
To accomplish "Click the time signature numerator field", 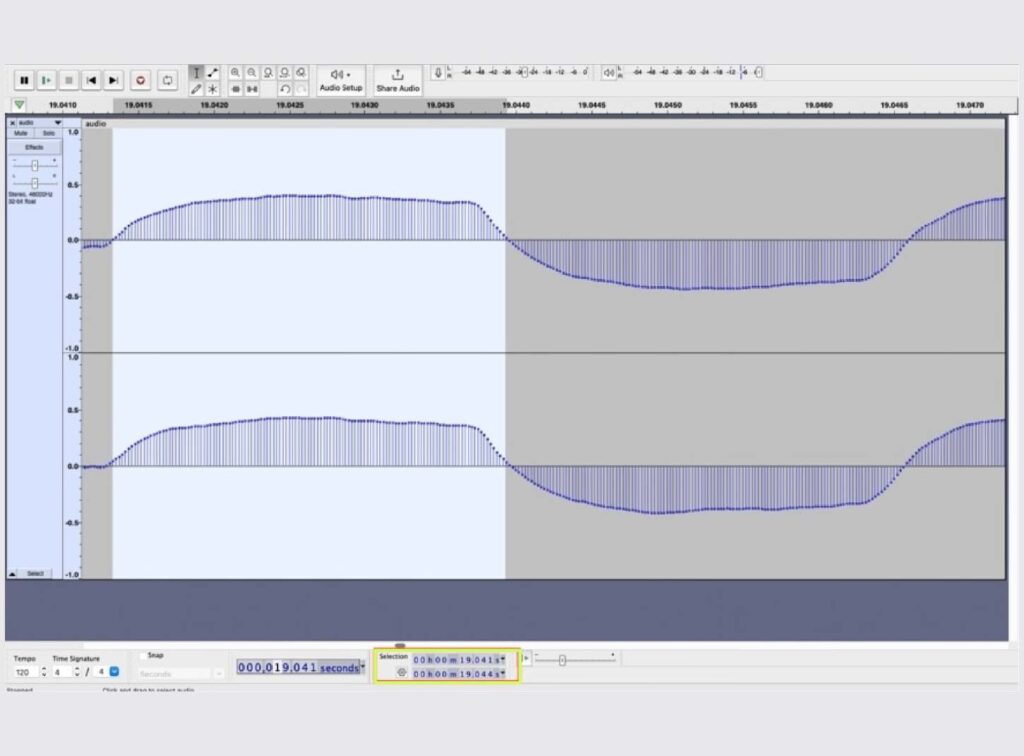I will (62, 672).
